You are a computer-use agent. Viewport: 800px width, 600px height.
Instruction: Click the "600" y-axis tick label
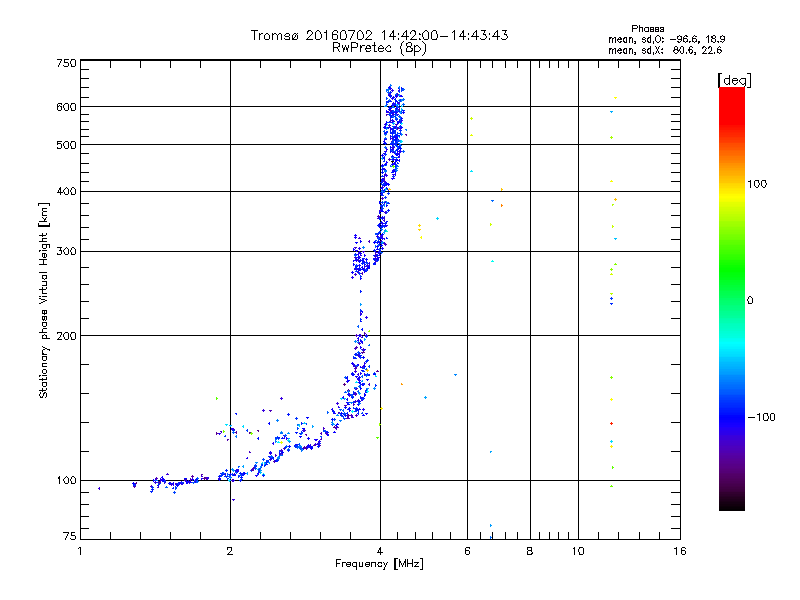click(66, 107)
